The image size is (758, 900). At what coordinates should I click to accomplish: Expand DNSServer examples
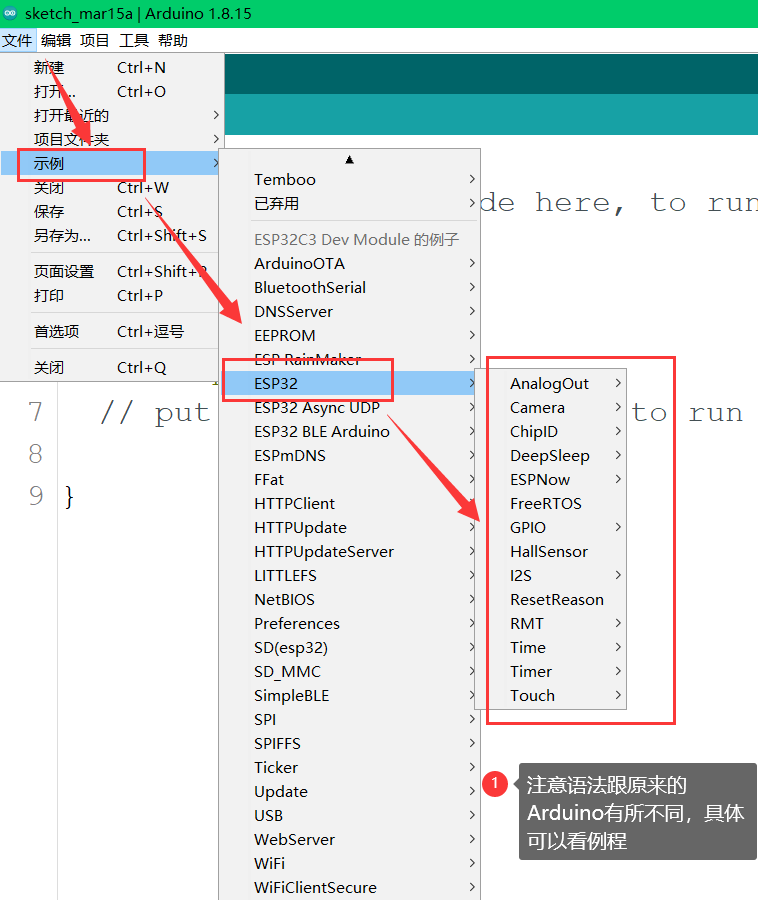pyautogui.click(x=349, y=312)
